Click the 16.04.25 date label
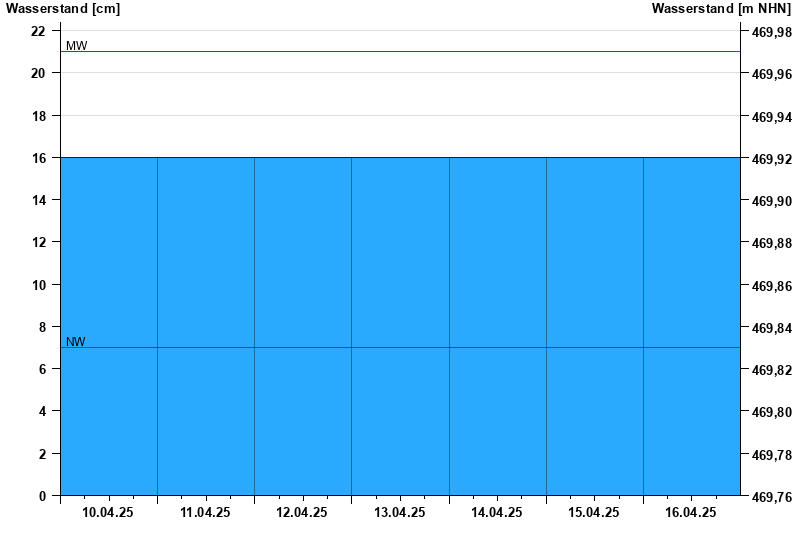This screenshot has height=550, width=800. point(691,513)
